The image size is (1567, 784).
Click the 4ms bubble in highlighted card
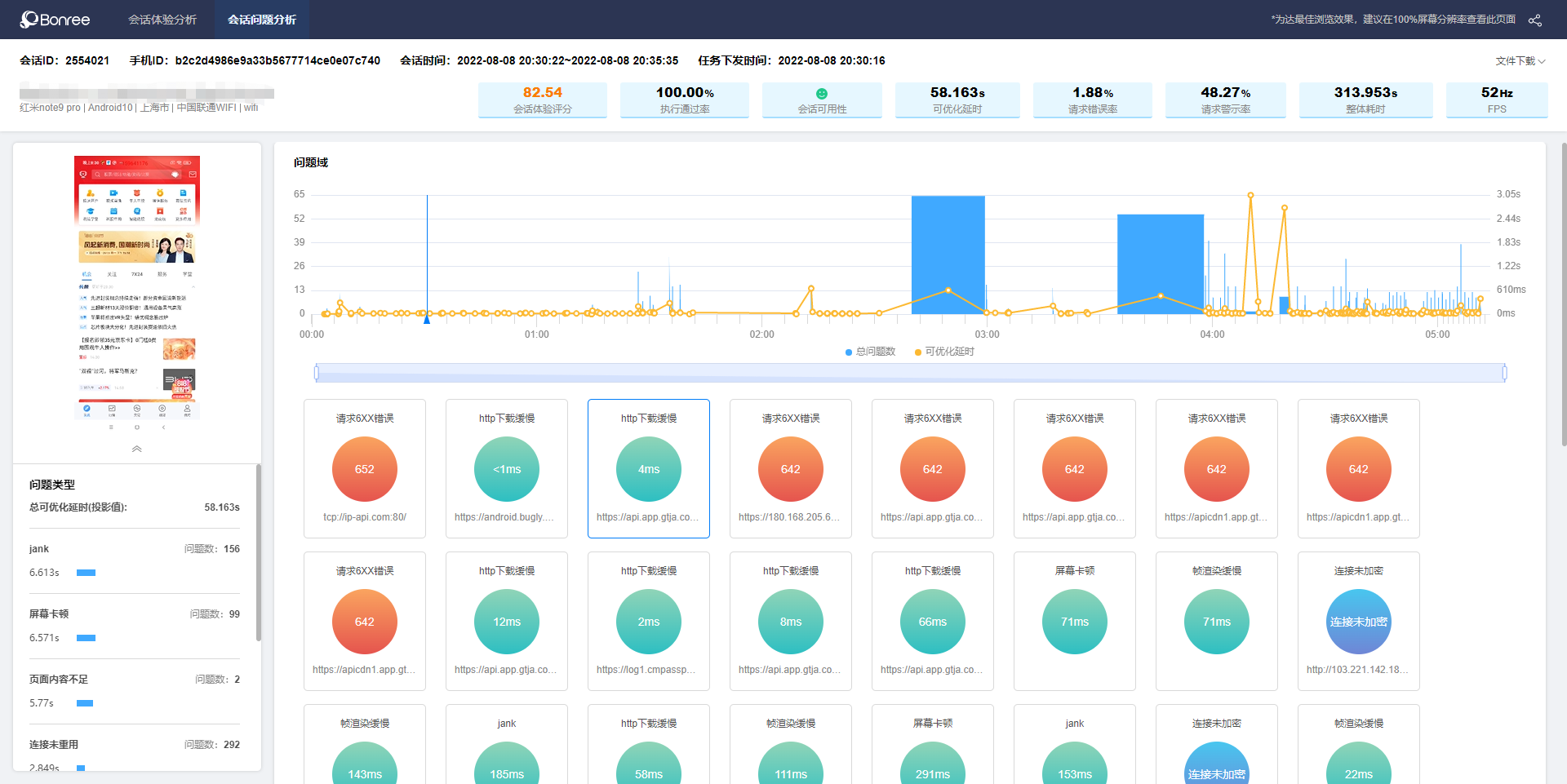[649, 469]
